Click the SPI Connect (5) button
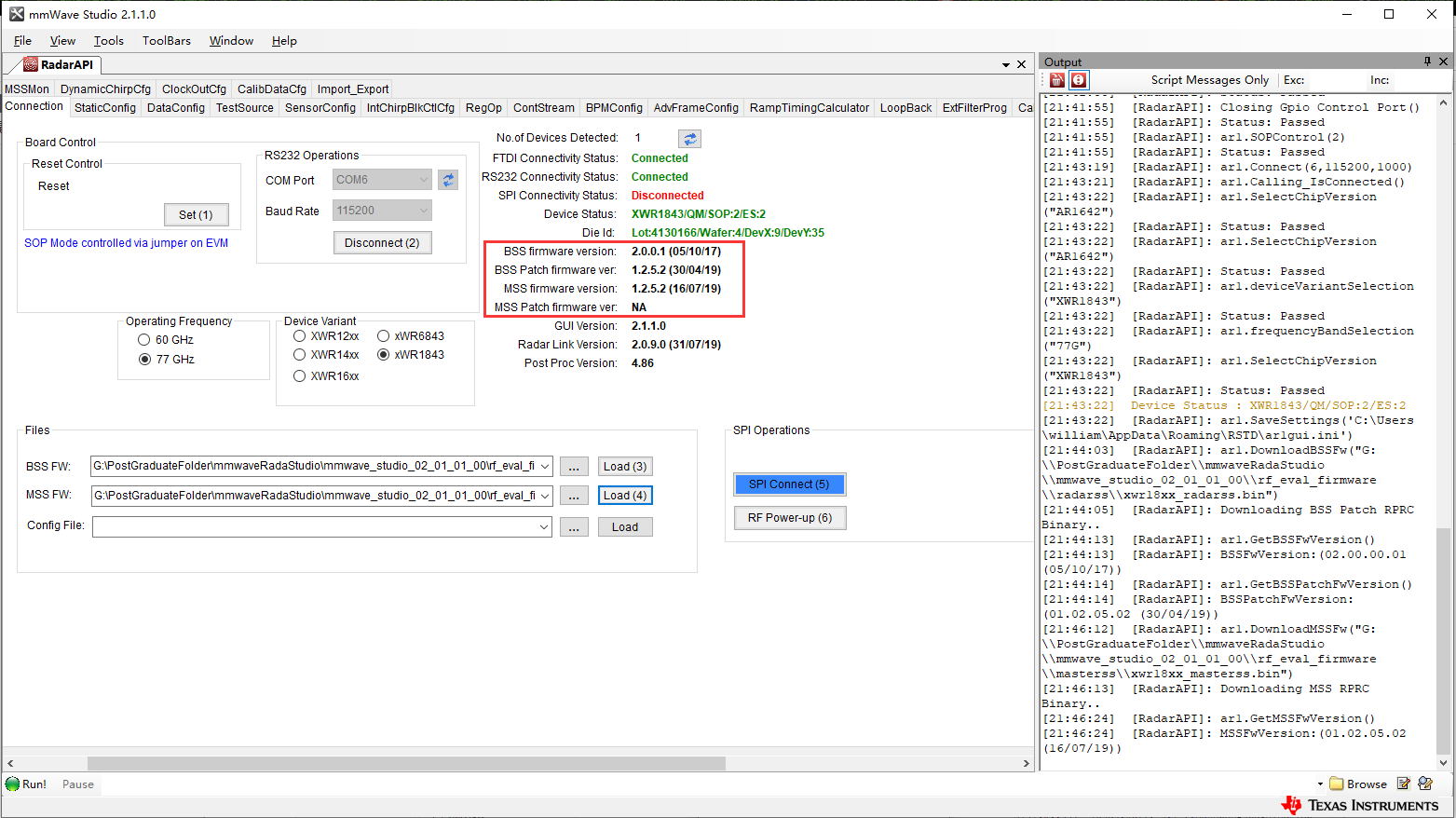Viewport: 1456px width, 818px height. click(789, 484)
